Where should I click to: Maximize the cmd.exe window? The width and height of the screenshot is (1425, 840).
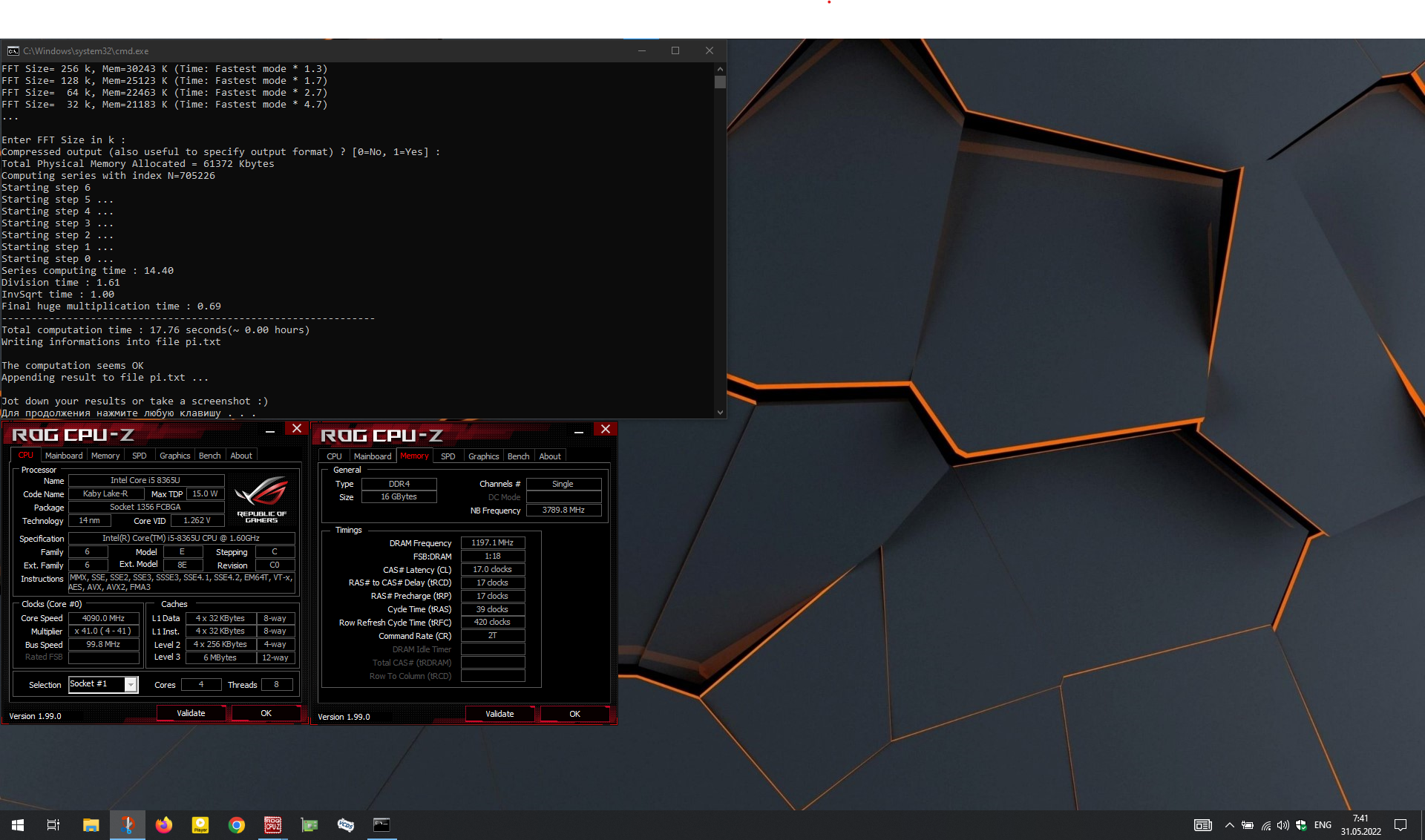tap(675, 50)
